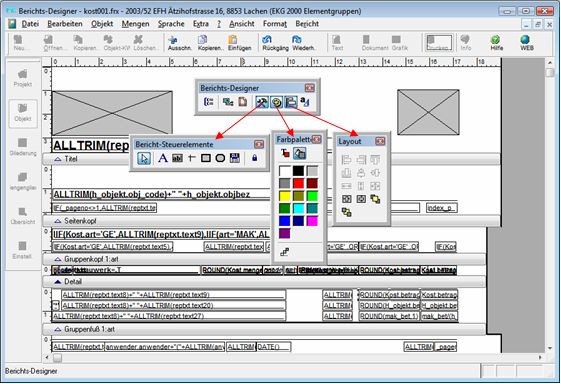561x384 pixels.
Task: Toggle the Report Controls toolbar button
Action: click(262, 102)
